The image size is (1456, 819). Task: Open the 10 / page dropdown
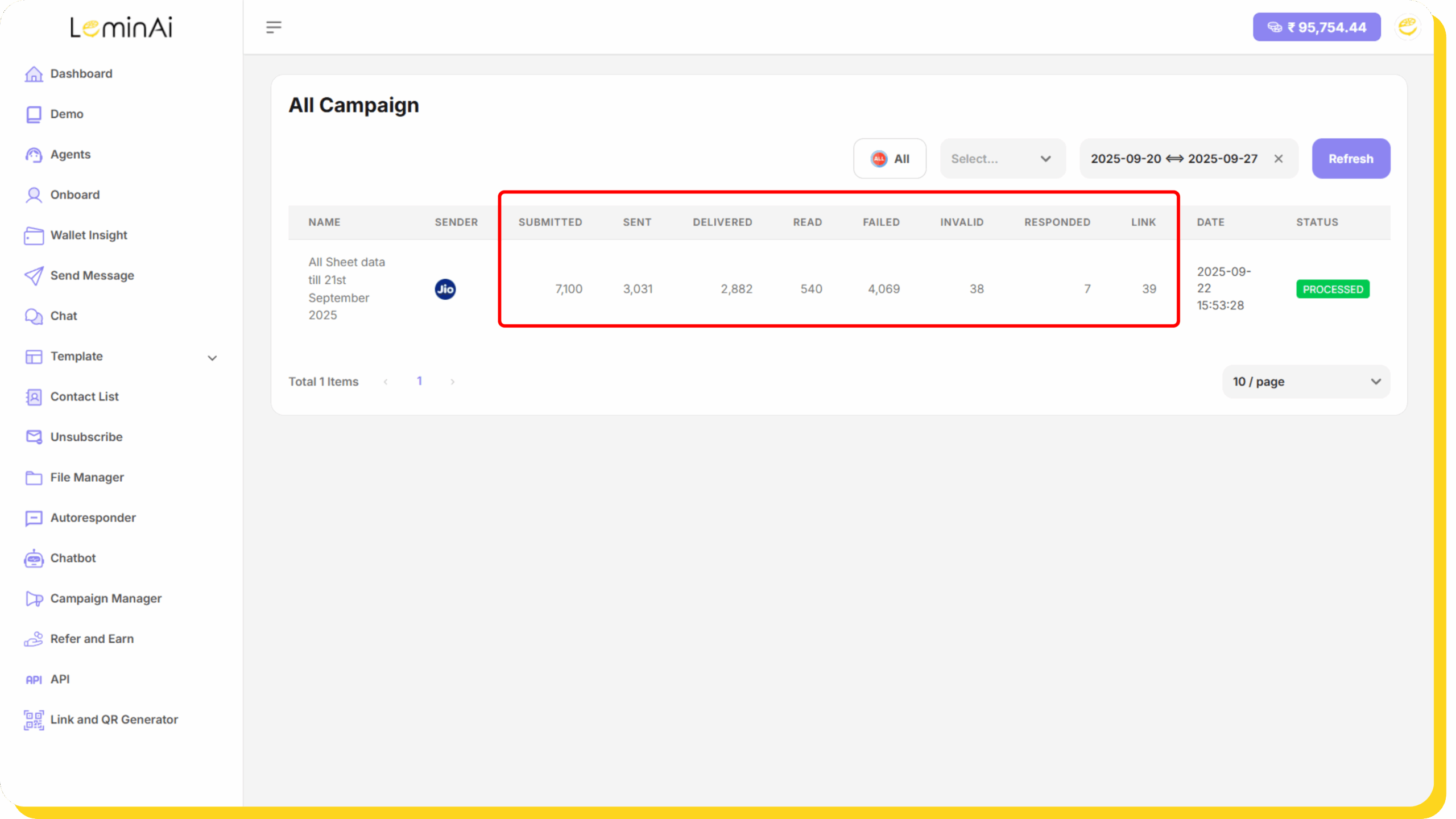point(1306,382)
